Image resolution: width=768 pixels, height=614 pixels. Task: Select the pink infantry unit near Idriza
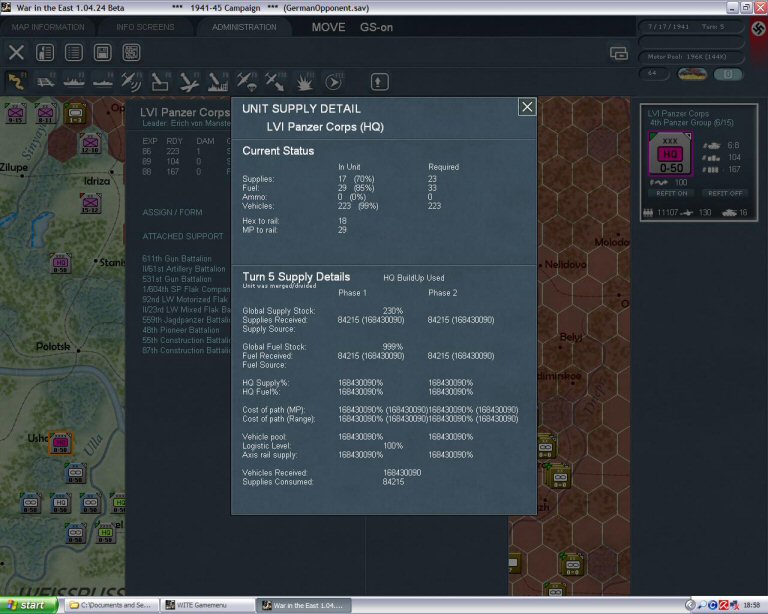[x=91, y=203]
